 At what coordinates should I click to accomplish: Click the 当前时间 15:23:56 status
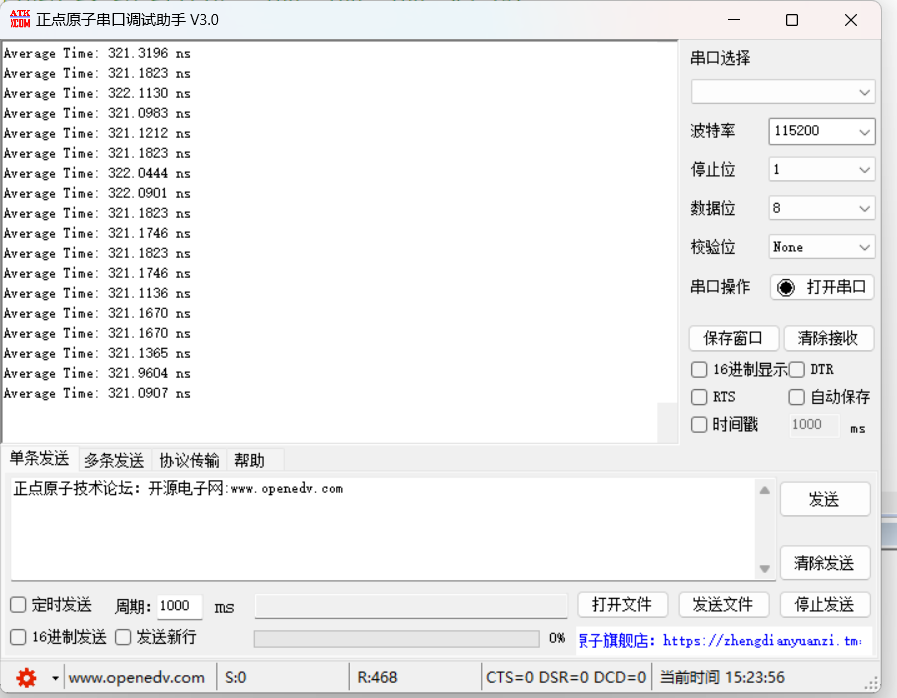point(723,678)
